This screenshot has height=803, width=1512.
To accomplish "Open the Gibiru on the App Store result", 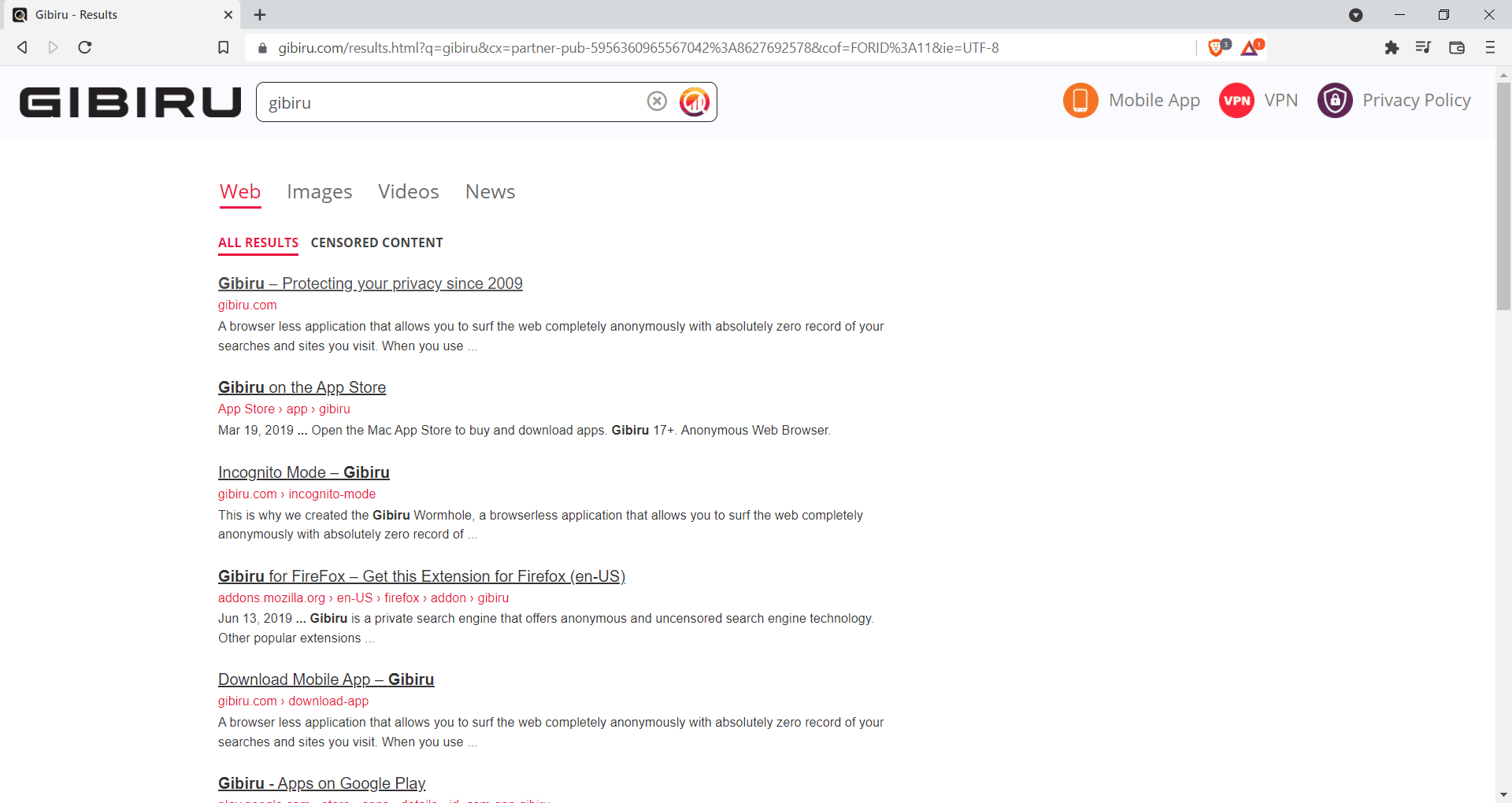I will pyautogui.click(x=302, y=387).
